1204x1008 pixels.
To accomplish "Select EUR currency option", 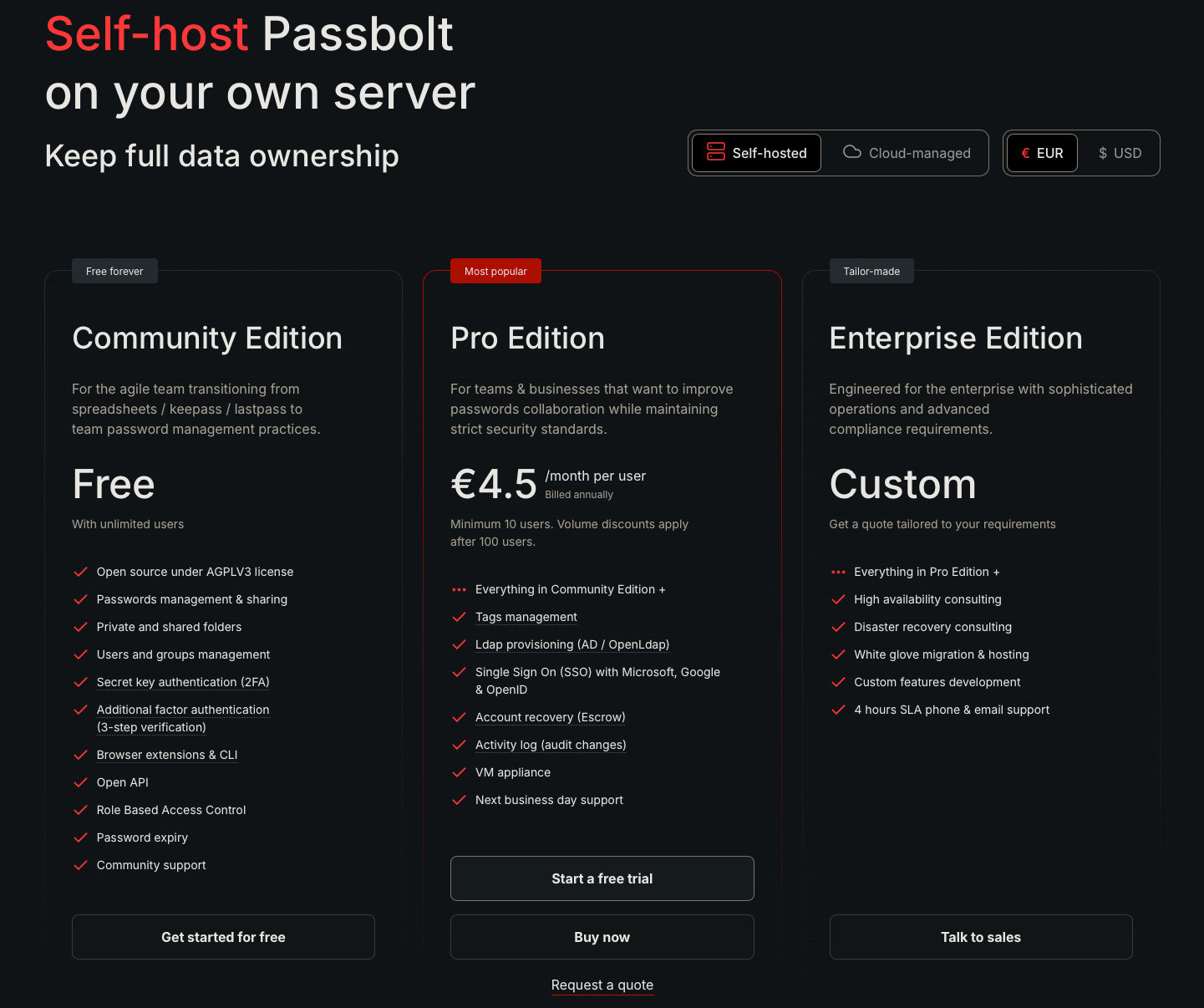I will point(1042,153).
